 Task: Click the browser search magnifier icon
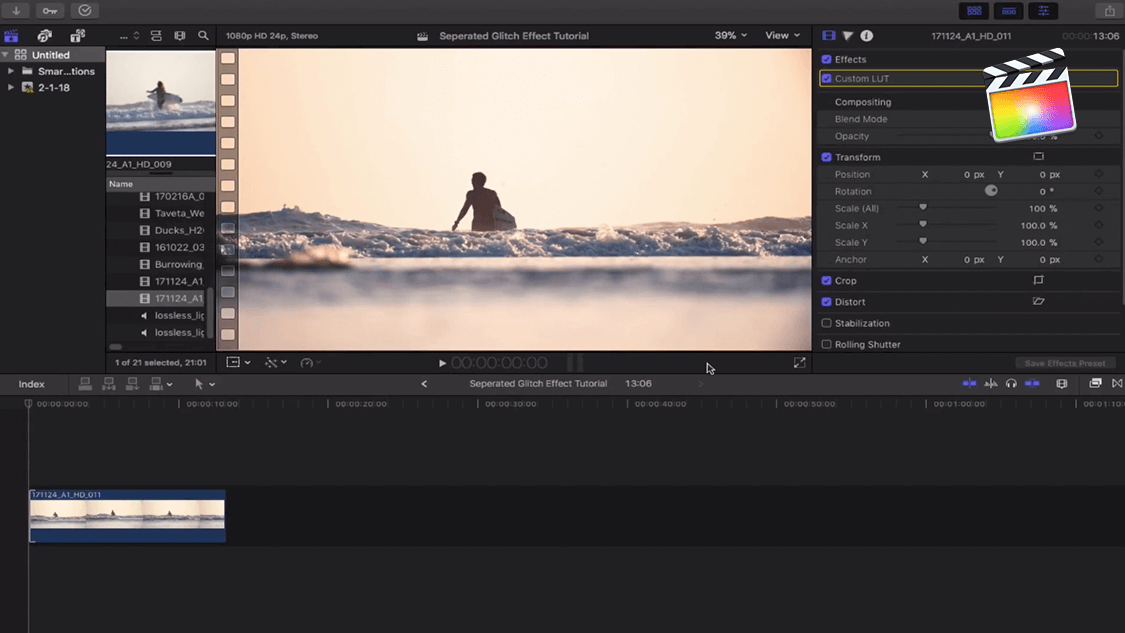[x=203, y=36]
